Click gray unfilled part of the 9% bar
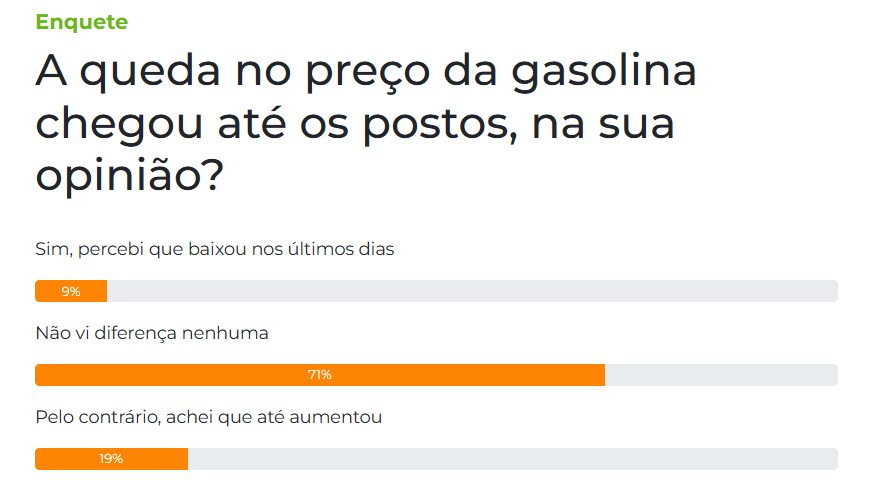884x490 pixels. point(470,291)
